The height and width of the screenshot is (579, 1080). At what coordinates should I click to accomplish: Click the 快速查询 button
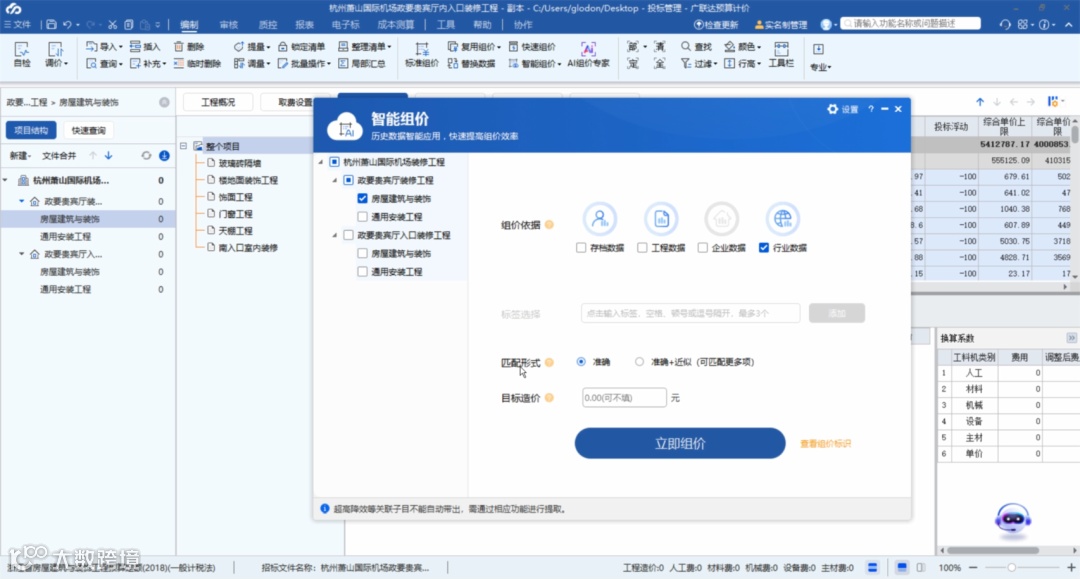pyautogui.click(x=88, y=130)
